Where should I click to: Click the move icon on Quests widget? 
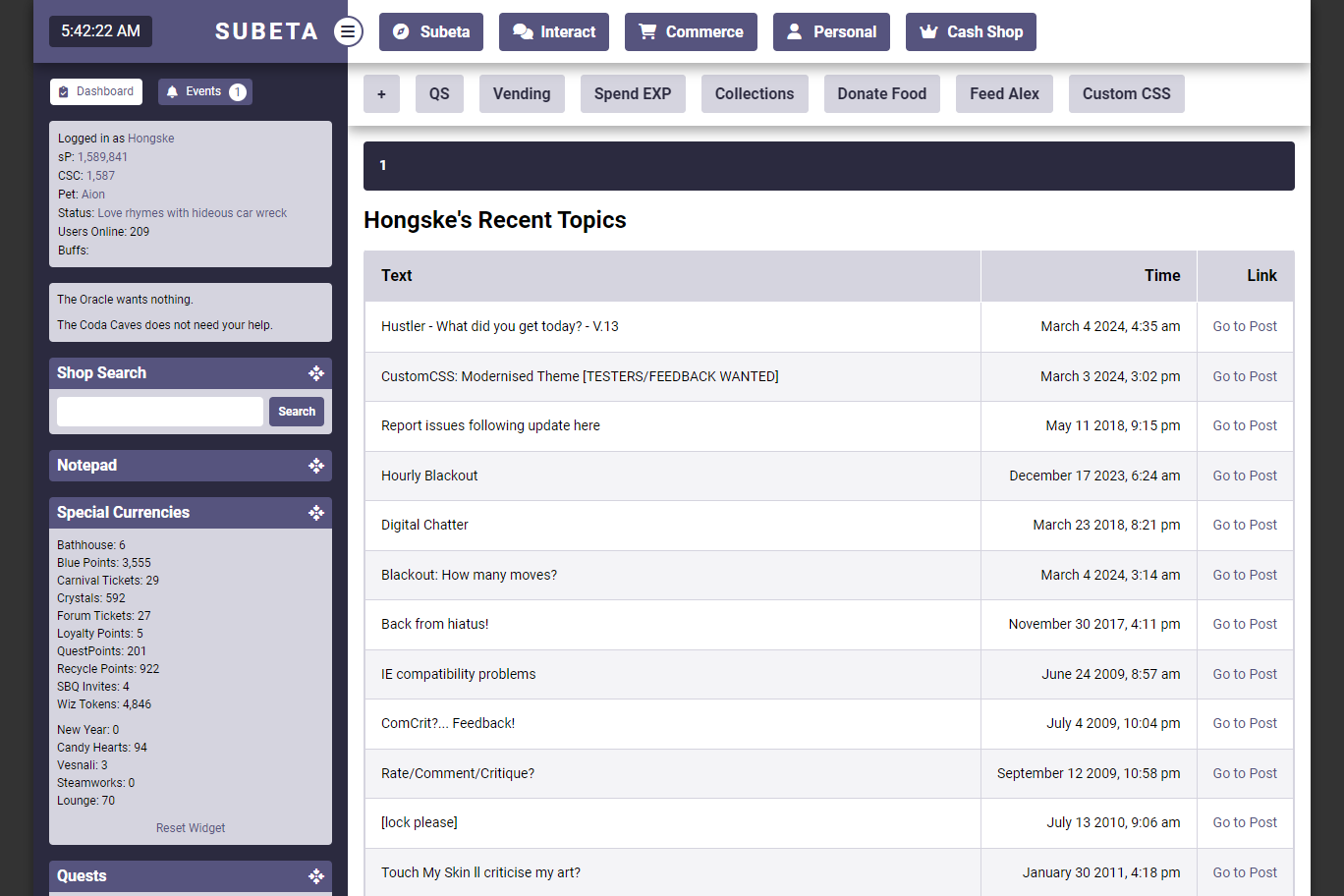(316, 876)
